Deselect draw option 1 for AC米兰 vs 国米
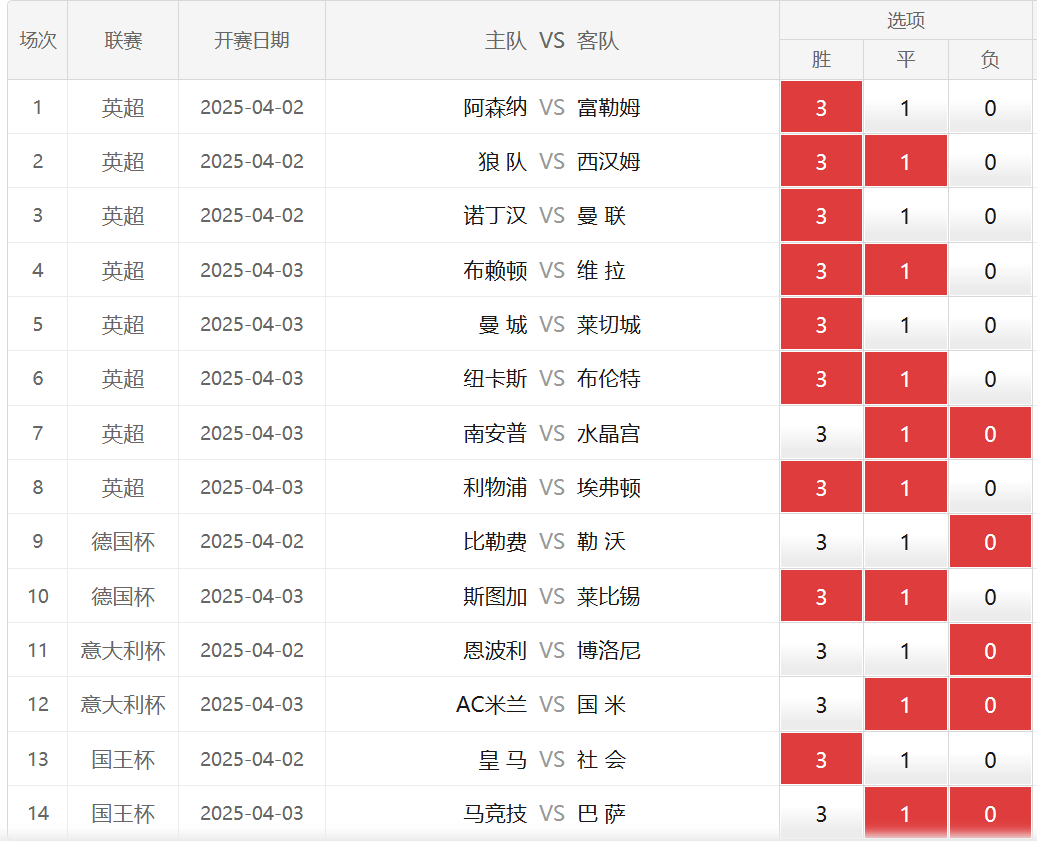Viewport: 1037px width, 845px height. [905, 704]
